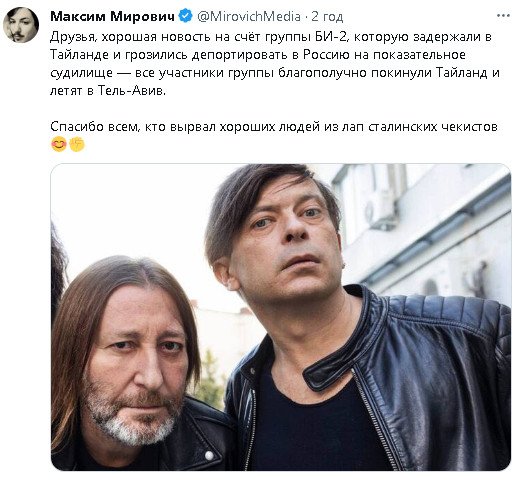Click the words 'летят в Тель-Авив.' in the tweet
Image resolution: width=527 pixels, height=482 pixels.
pyautogui.click(x=108, y=90)
